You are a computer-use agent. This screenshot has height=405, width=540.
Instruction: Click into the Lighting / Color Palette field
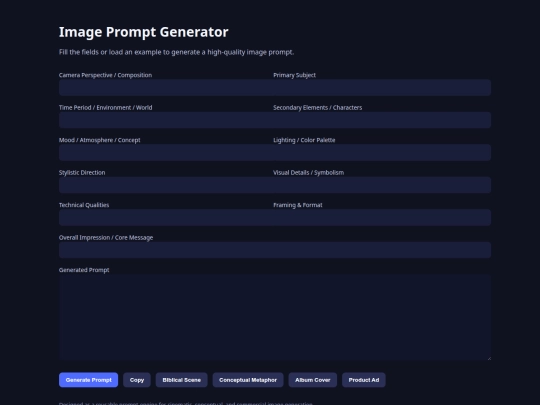point(382,153)
